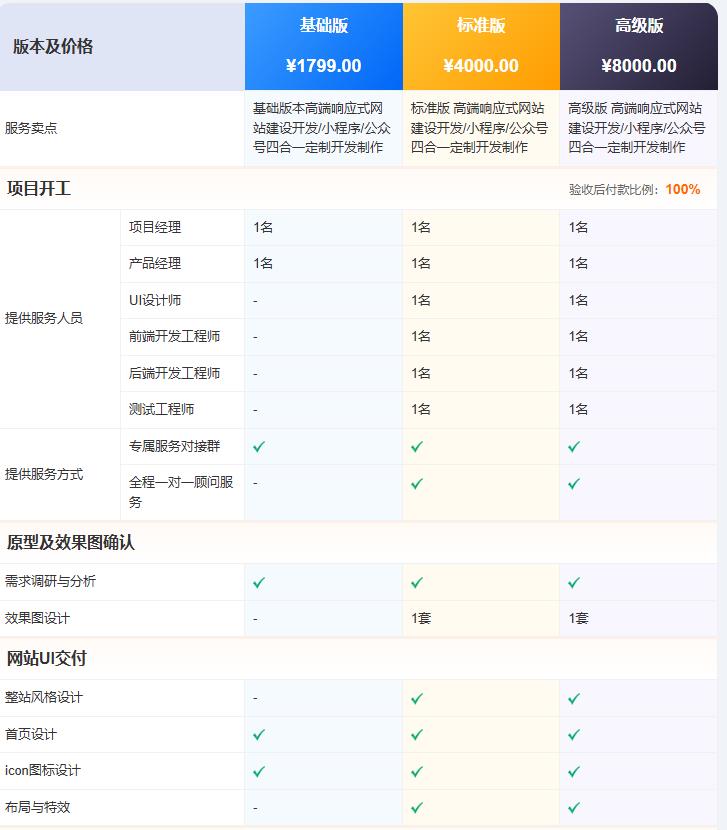Click the 高级版 checkmark for 需求调研与分析
Viewport: 727px width, 830px height.
point(574,582)
